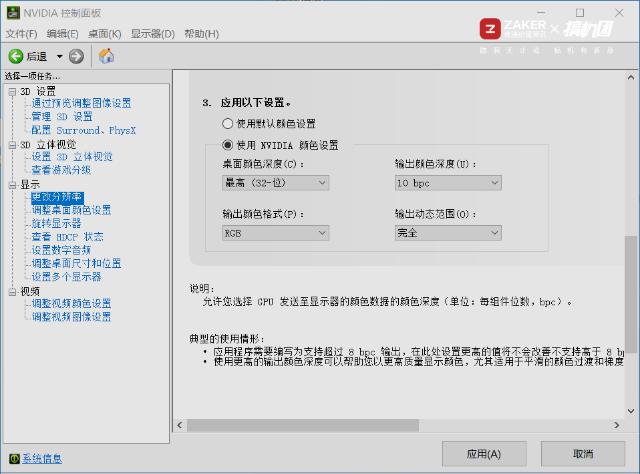Click the 取消 button

[583, 454]
